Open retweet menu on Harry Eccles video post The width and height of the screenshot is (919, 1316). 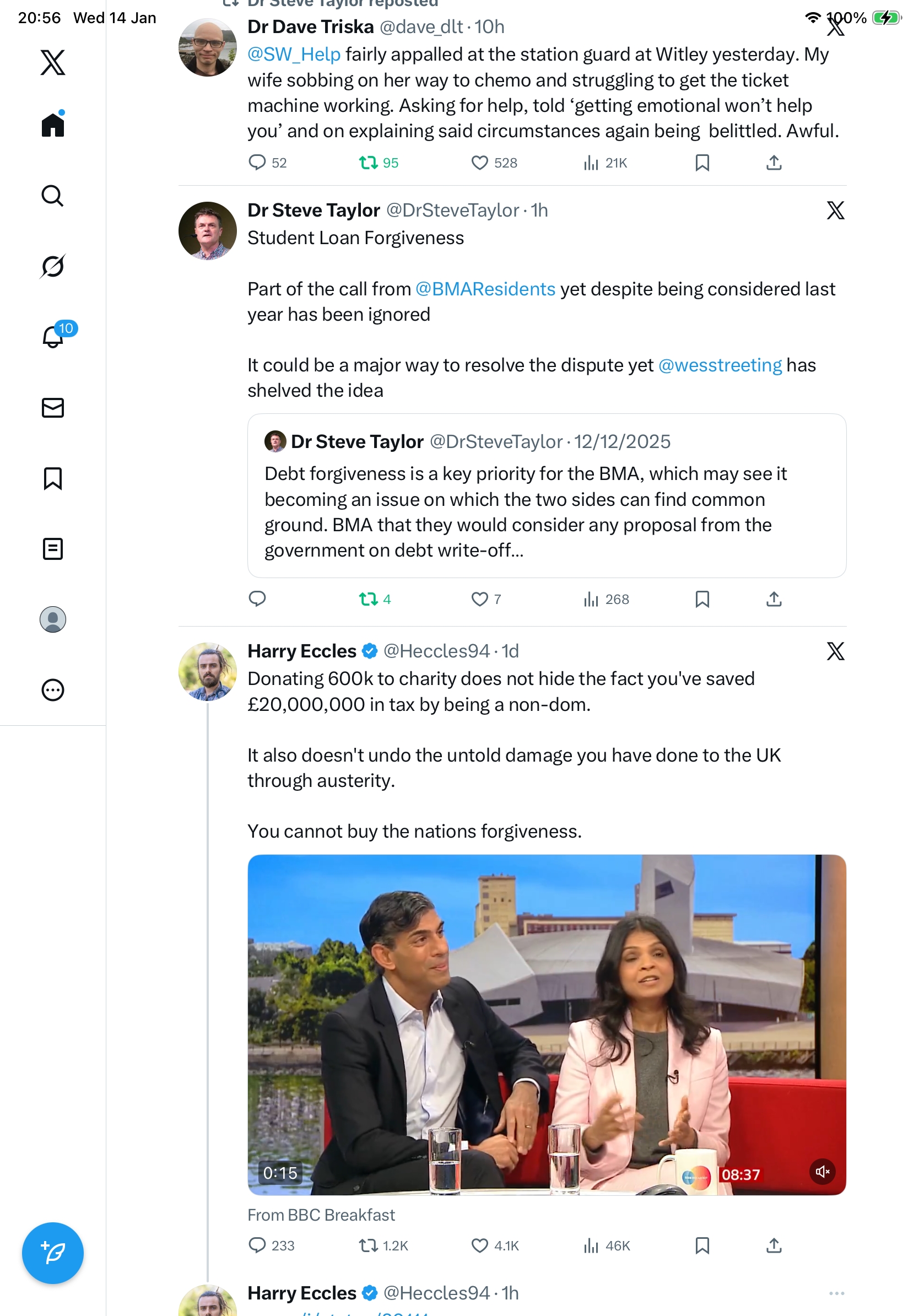368,1245
